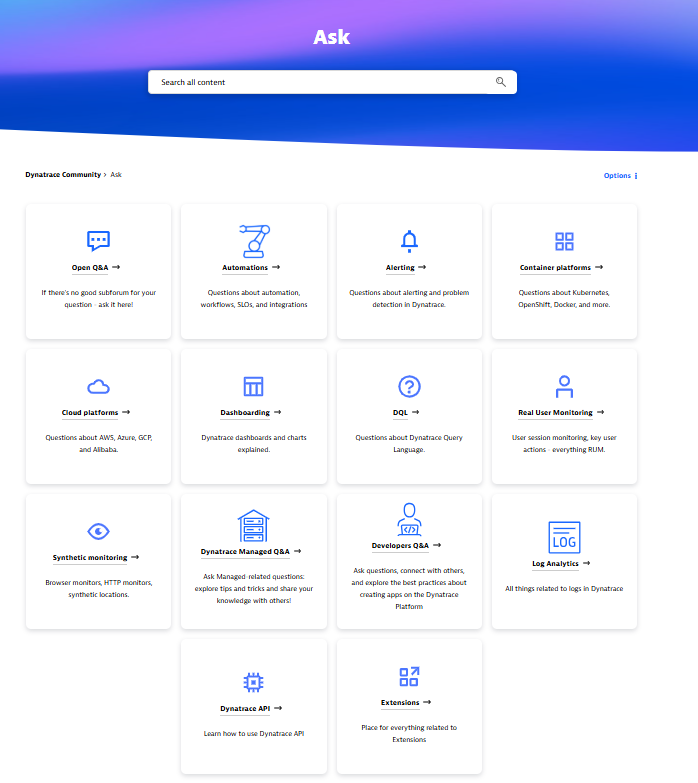Open the Container platforms link

click(x=555, y=268)
